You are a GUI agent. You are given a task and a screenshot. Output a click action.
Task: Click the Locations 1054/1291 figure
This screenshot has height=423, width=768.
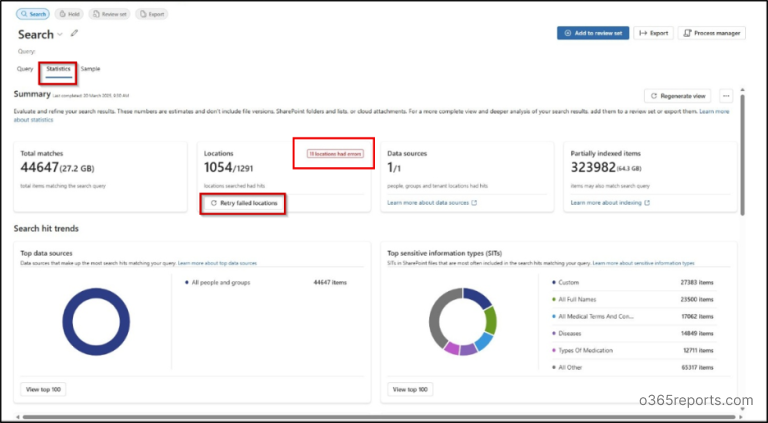tap(228, 168)
